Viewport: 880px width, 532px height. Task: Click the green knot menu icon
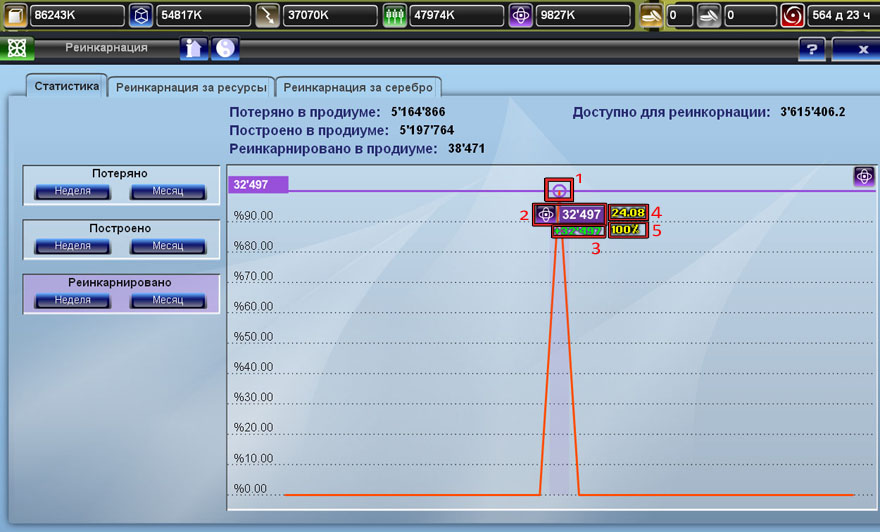click(16, 49)
